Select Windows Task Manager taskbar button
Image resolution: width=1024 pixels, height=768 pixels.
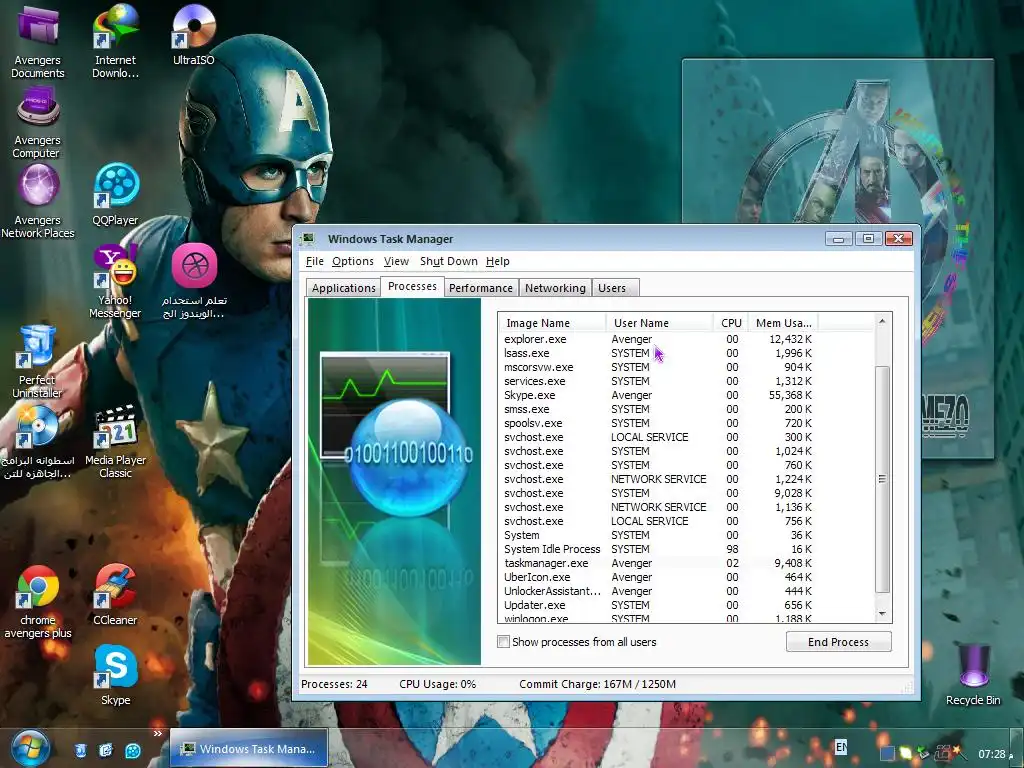(x=249, y=749)
